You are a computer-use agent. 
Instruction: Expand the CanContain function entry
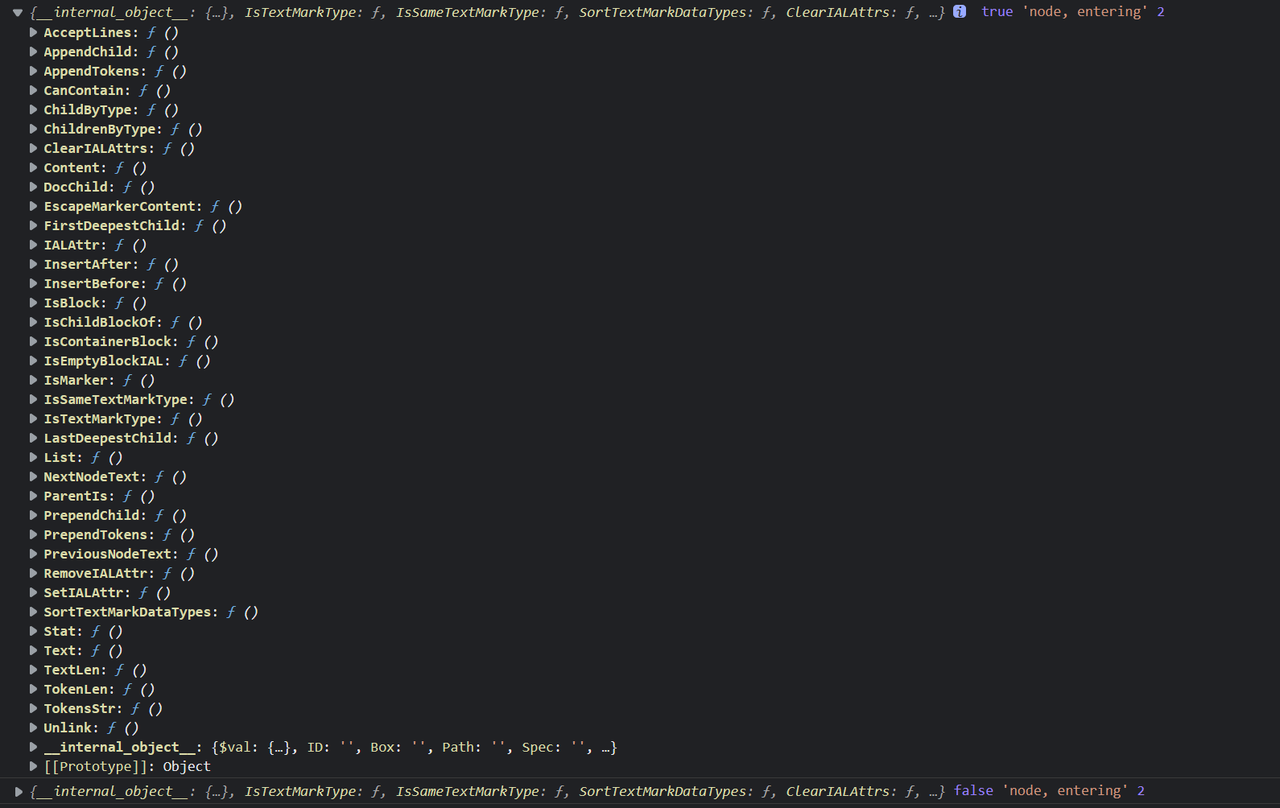pos(33,90)
